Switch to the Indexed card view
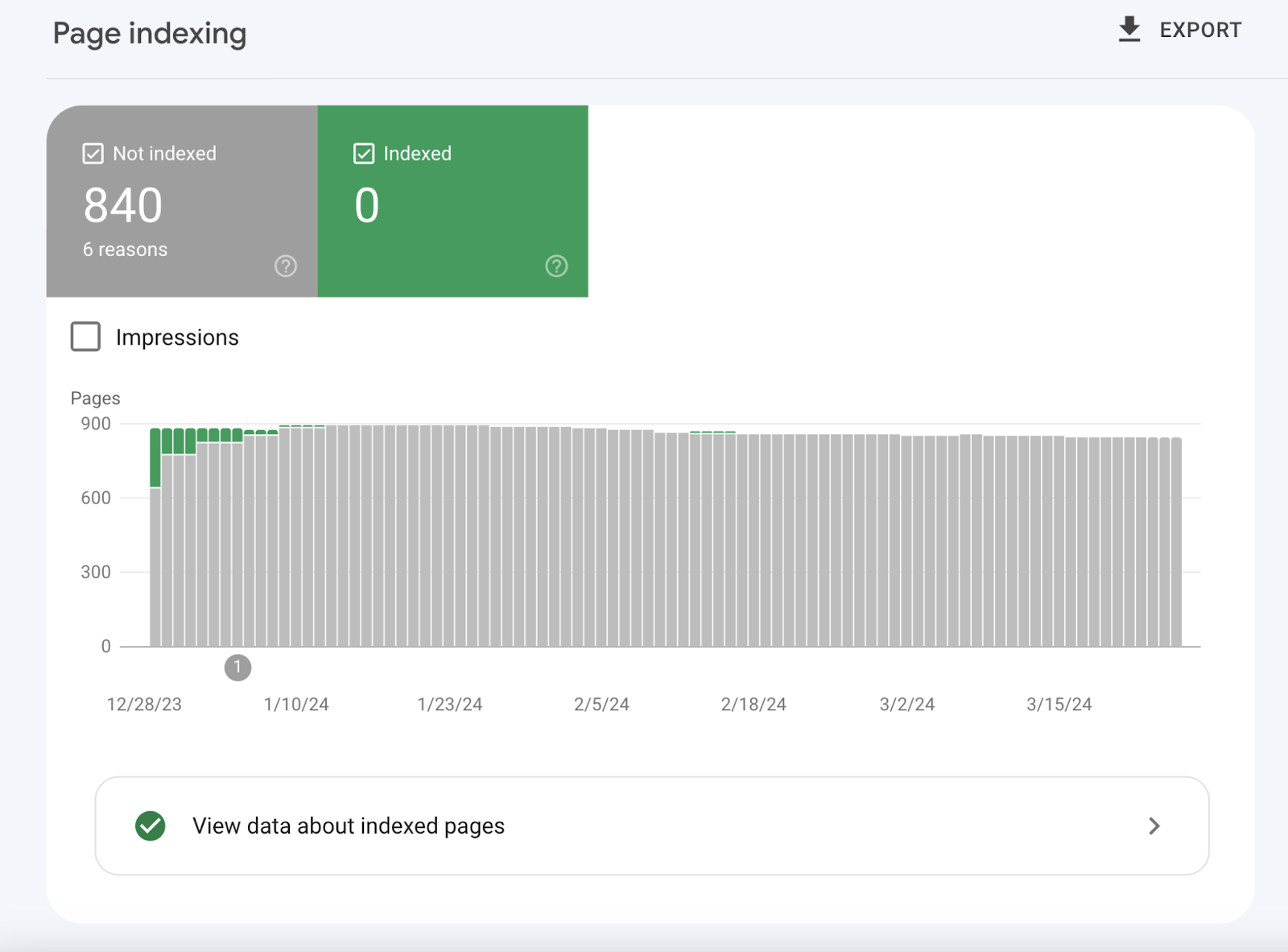The image size is (1288, 952). coord(452,201)
